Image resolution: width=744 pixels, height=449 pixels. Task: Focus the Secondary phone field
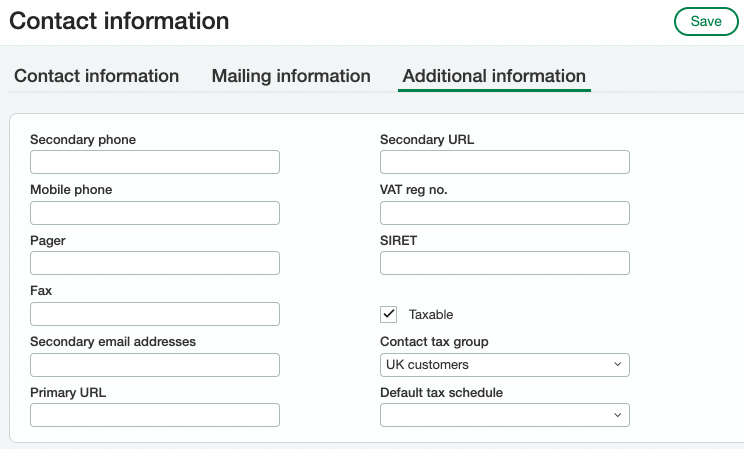point(155,162)
